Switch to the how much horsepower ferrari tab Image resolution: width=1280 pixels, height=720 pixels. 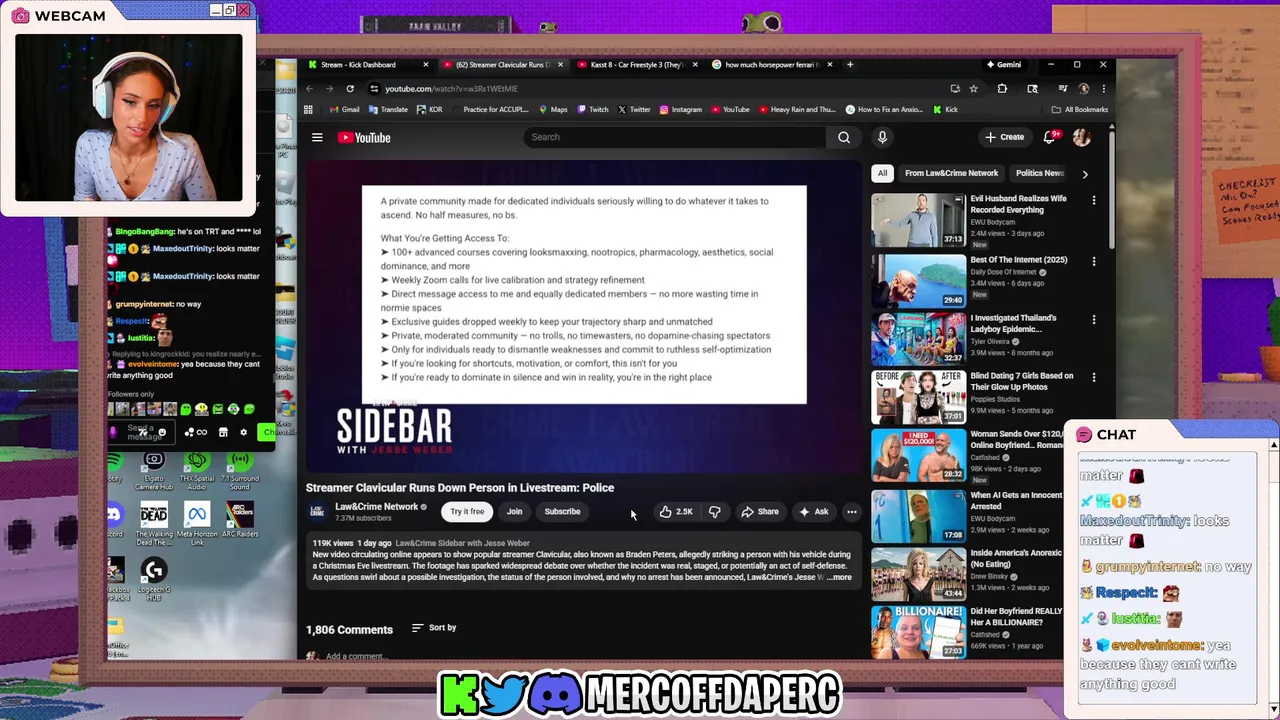click(770, 65)
